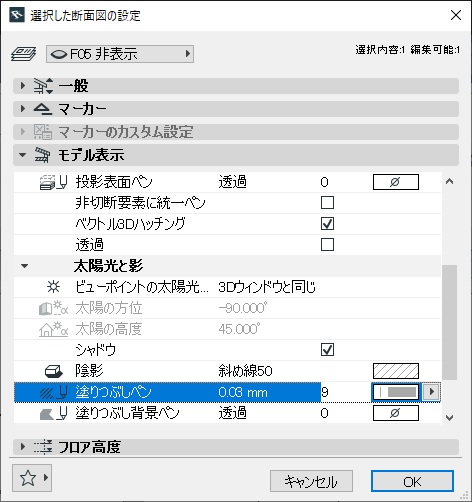
Task: Click the layer stack icon
Action: 23,54
